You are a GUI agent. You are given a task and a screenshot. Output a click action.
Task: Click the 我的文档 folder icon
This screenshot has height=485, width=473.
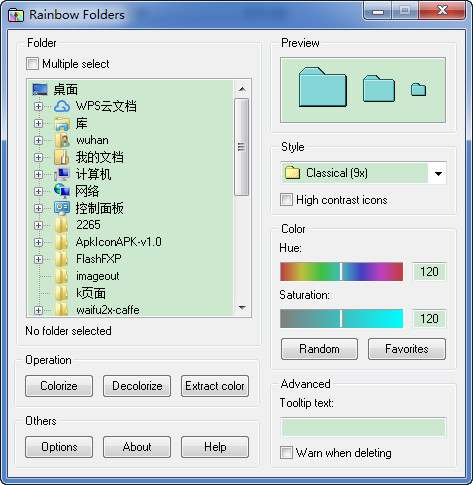coord(62,157)
